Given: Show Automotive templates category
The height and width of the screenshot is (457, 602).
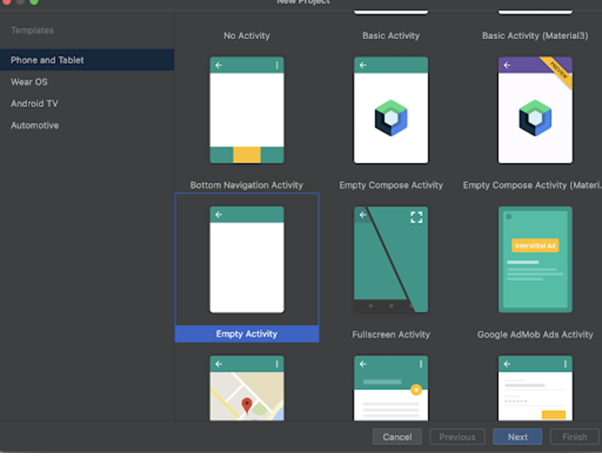Looking at the screenshot, I should click(35, 125).
